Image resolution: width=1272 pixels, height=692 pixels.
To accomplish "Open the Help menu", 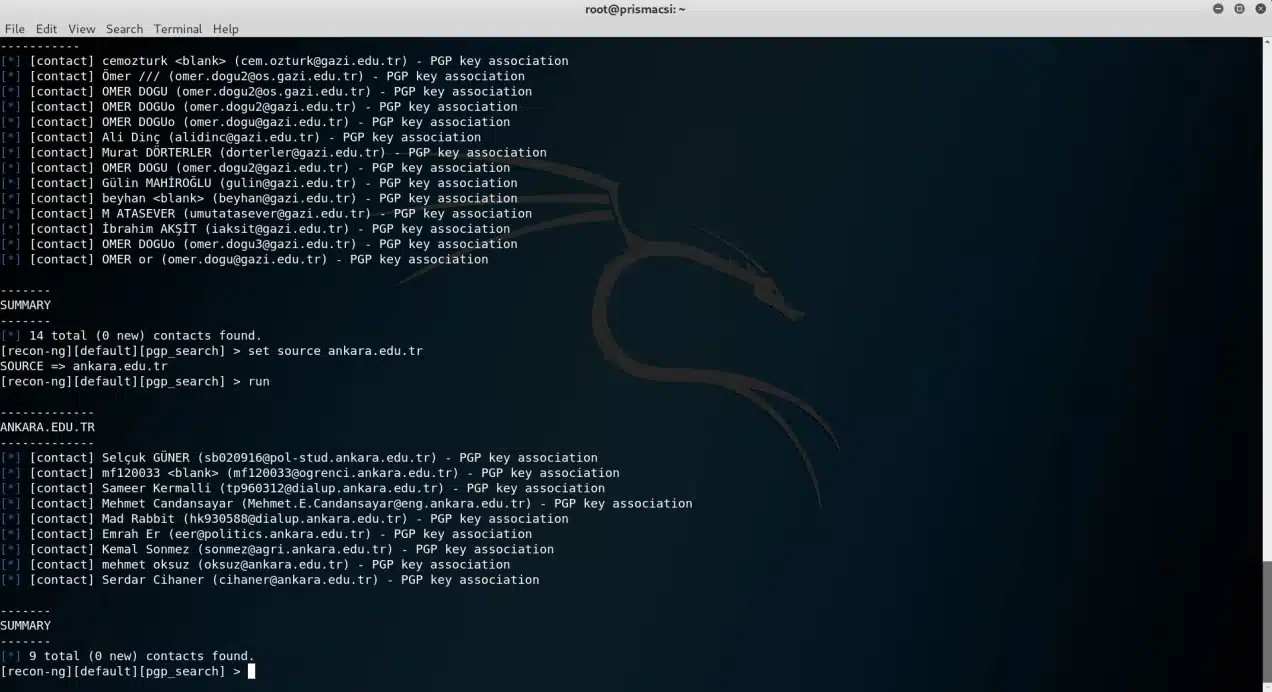I will click(226, 29).
